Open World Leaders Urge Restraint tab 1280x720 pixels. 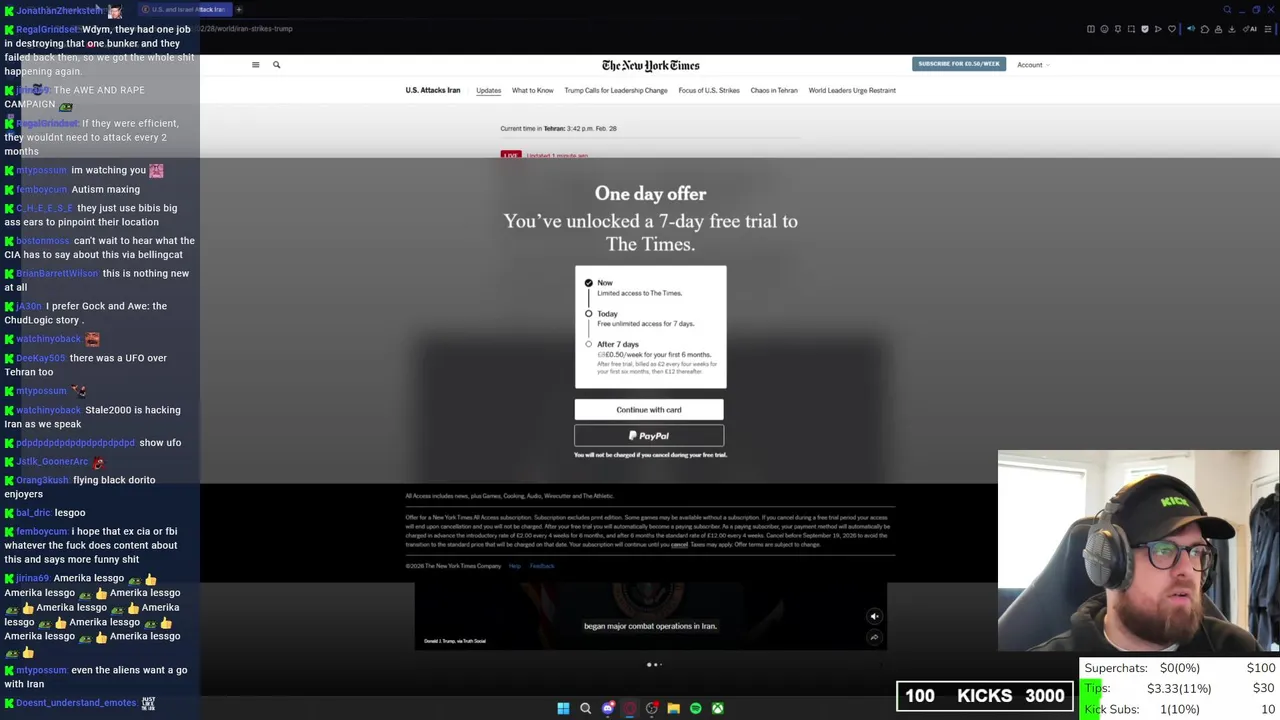(x=852, y=90)
